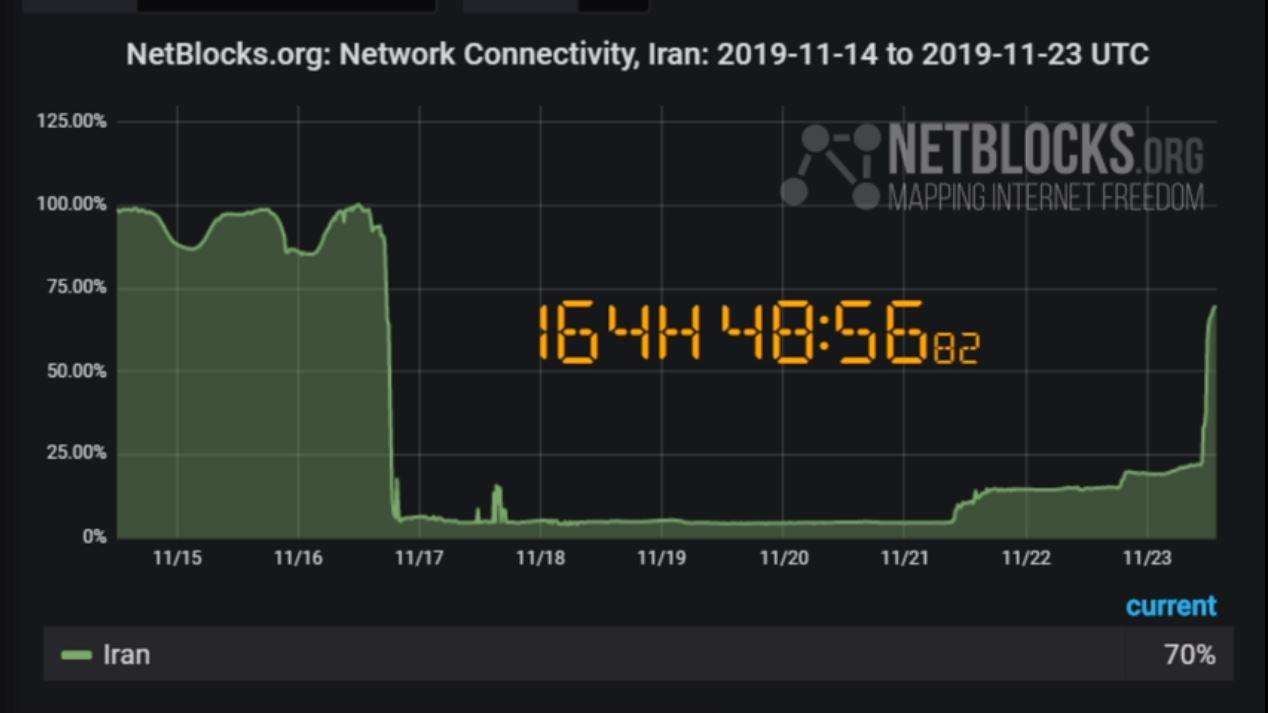
Task: Click the 125.00% y-axis label
Action: click(x=72, y=121)
